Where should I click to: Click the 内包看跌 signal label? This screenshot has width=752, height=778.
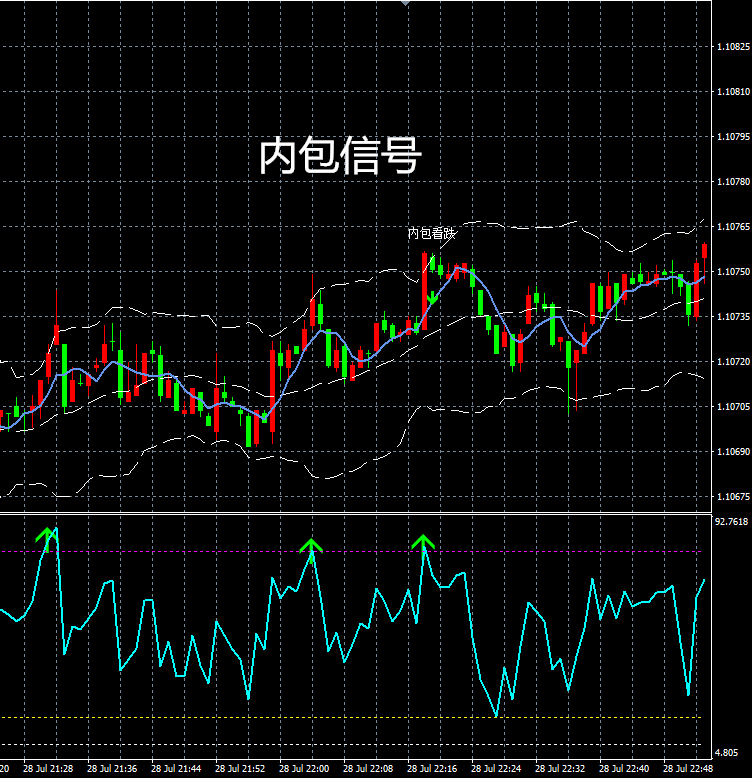coord(431,233)
